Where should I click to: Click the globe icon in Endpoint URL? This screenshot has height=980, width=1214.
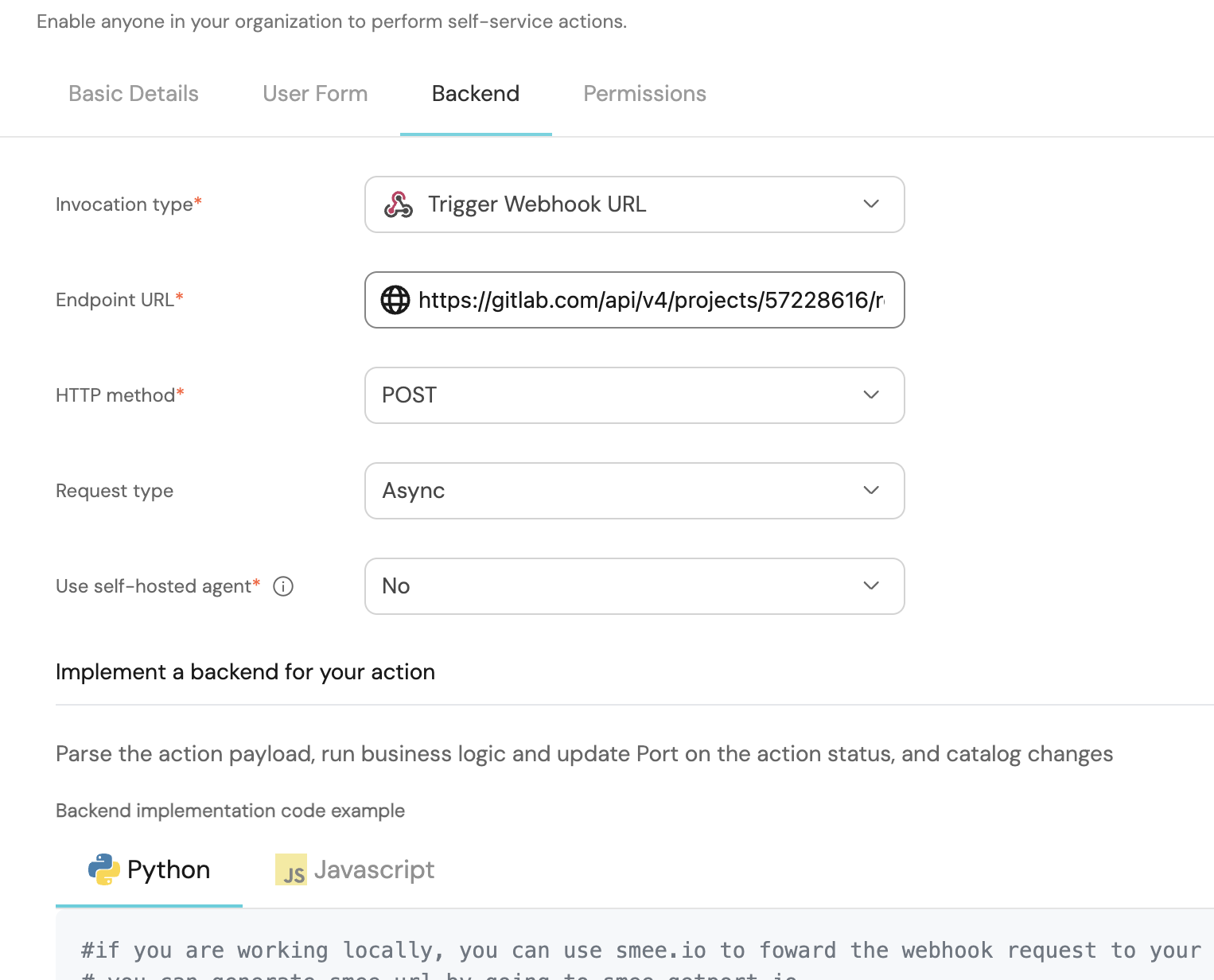(x=395, y=300)
